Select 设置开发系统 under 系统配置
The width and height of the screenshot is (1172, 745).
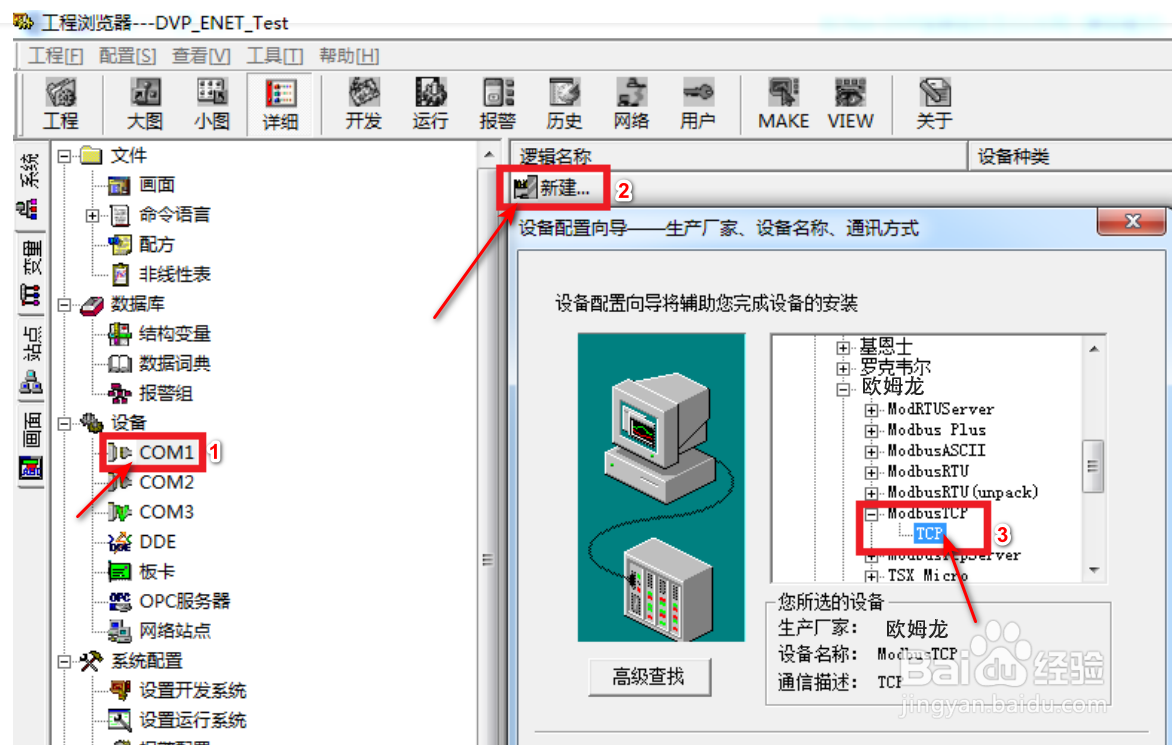coord(193,690)
